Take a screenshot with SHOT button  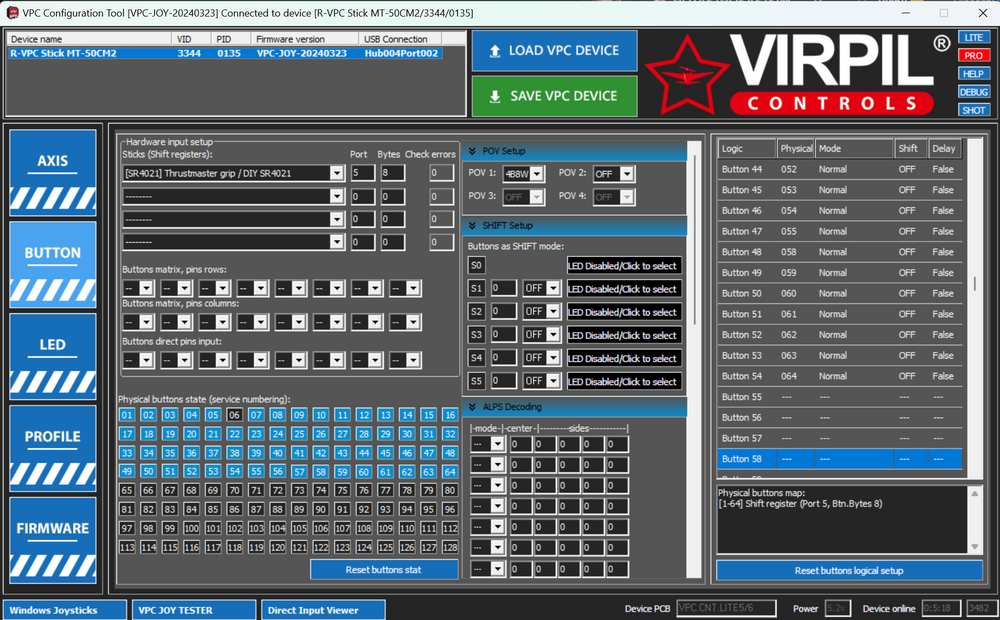(x=973, y=110)
